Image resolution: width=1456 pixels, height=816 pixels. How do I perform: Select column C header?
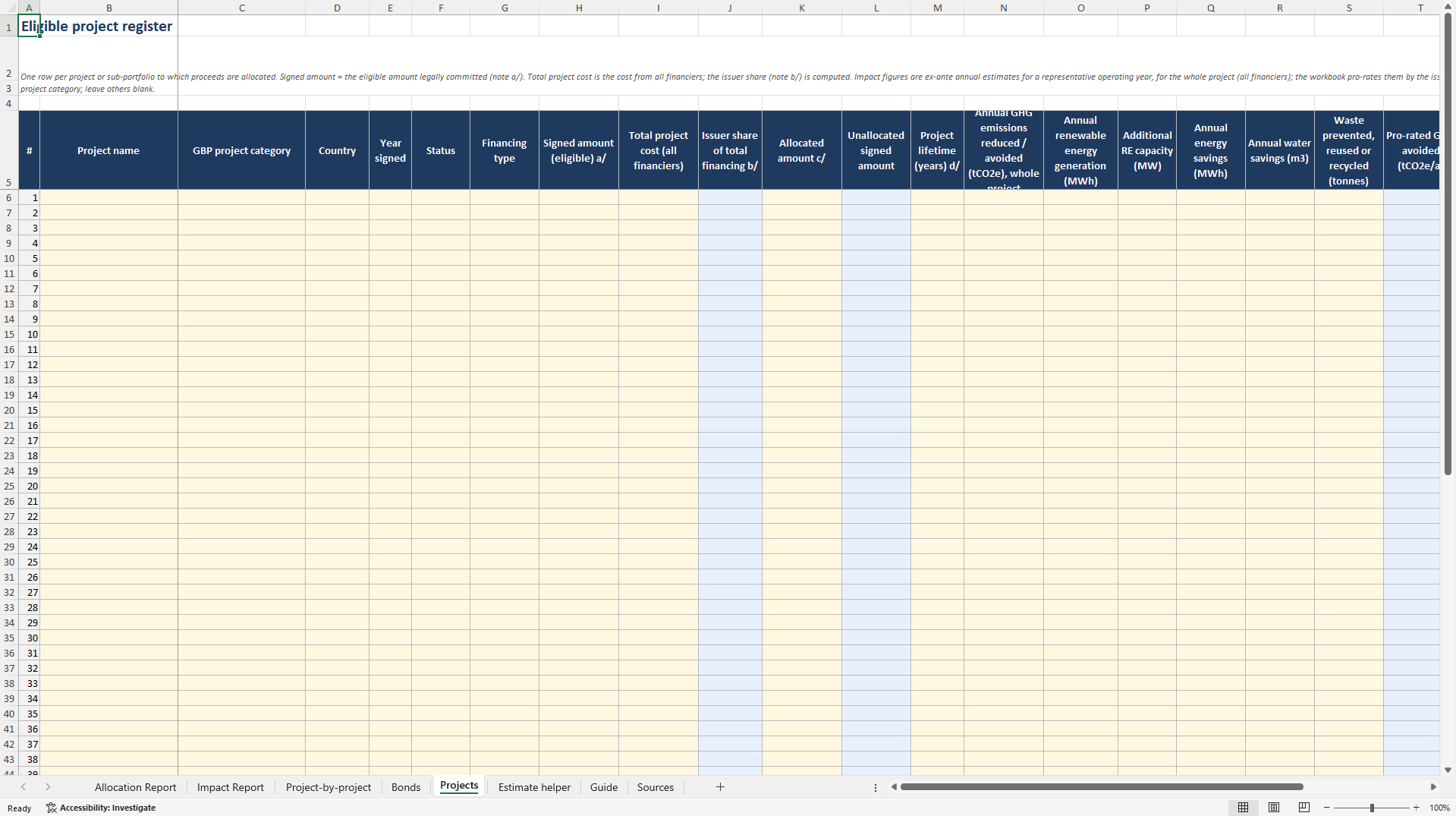[241, 8]
